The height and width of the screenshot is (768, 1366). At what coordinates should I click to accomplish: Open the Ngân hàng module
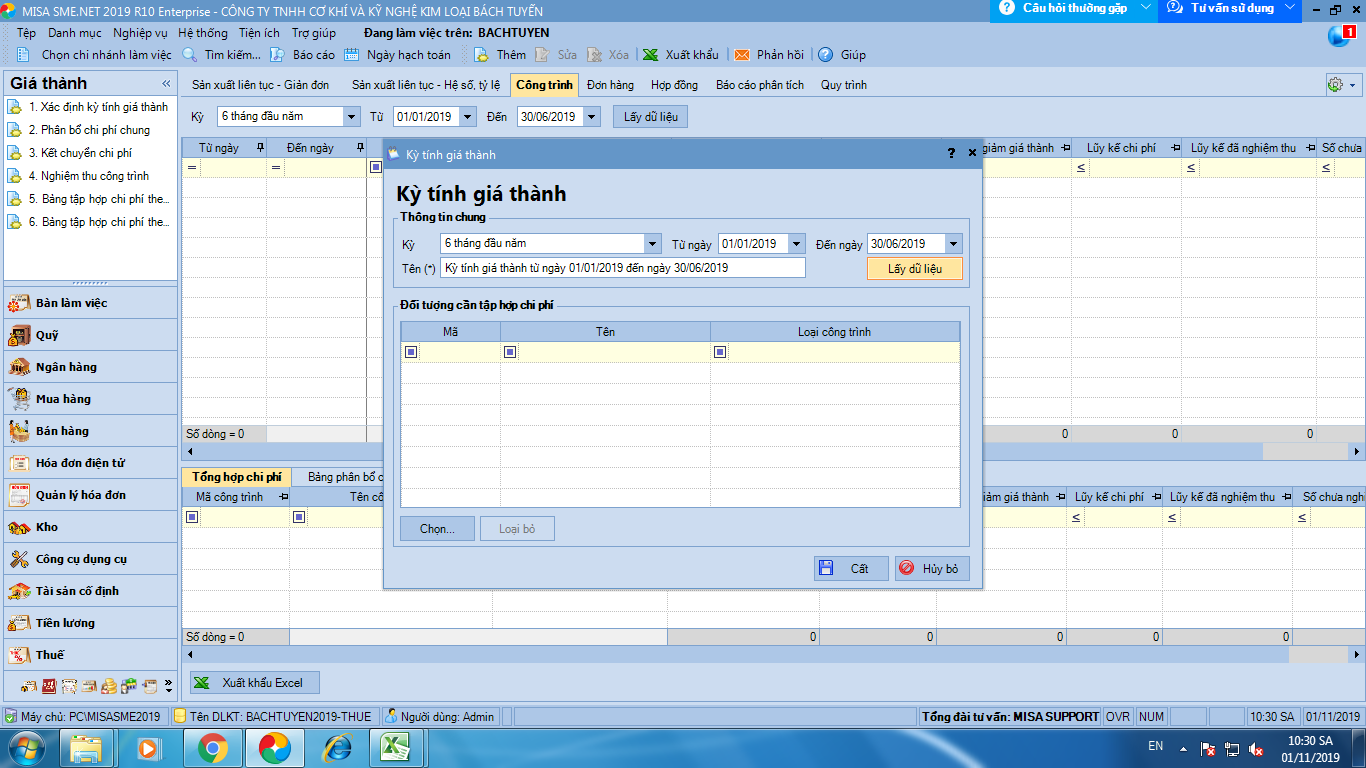pos(66,367)
